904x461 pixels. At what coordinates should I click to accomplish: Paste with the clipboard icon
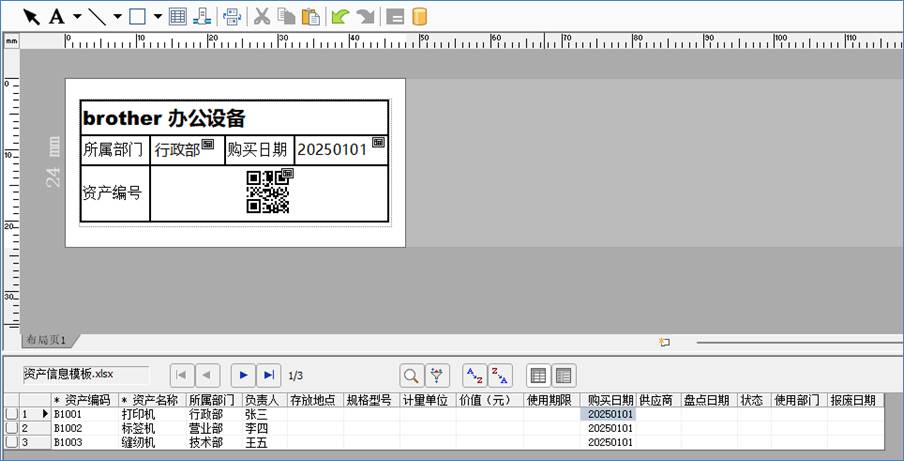[x=311, y=17]
